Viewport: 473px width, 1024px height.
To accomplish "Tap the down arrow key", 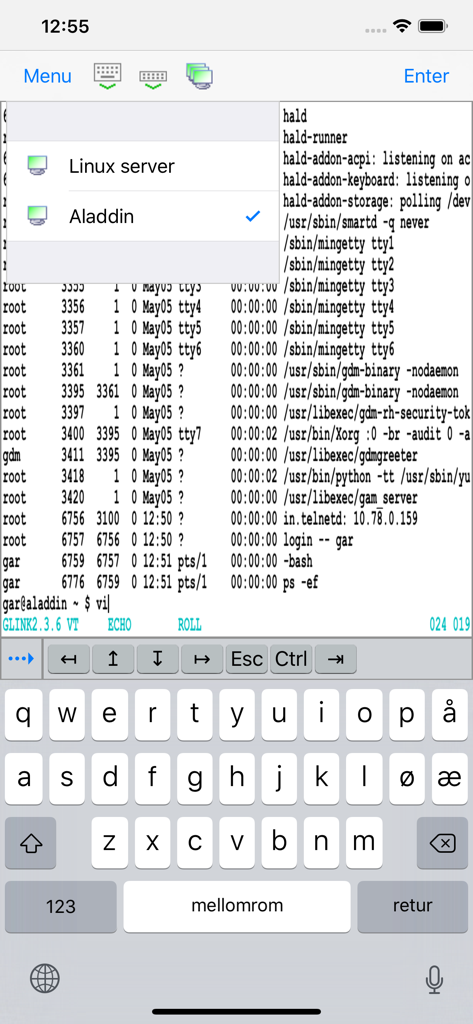I will coord(157,659).
